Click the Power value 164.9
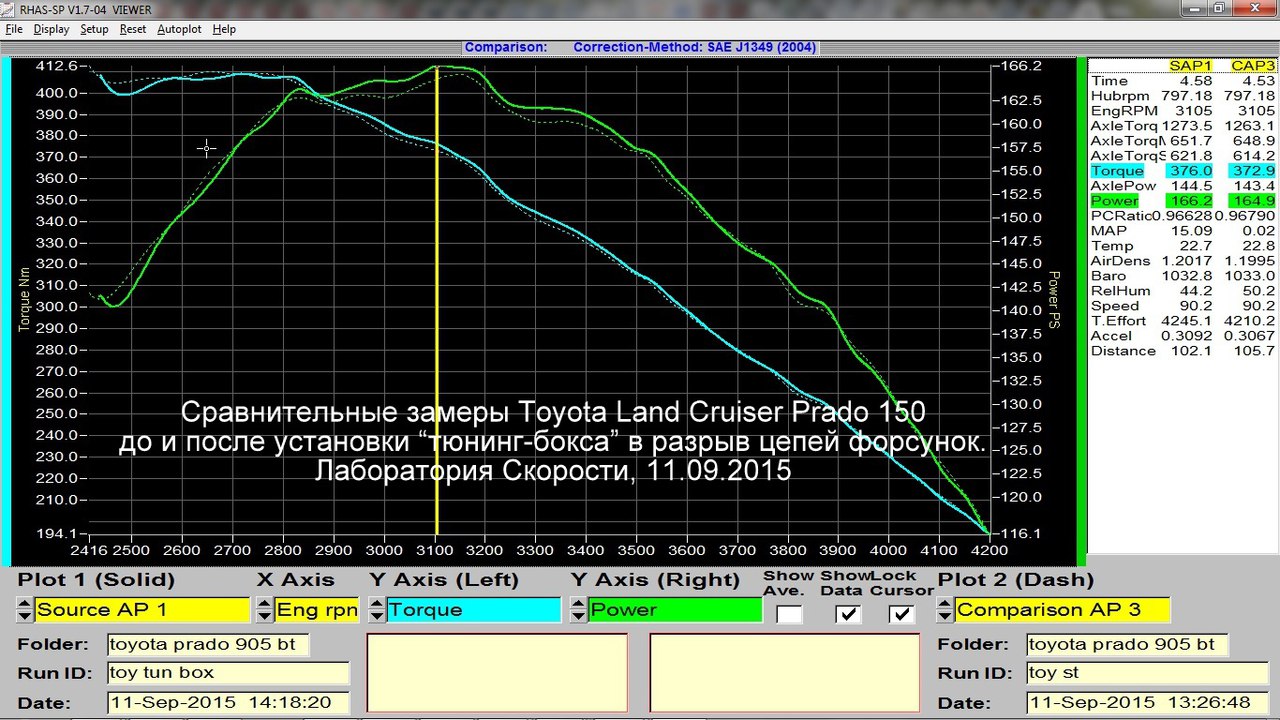The height and width of the screenshot is (720, 1280). pos(1254,201)
